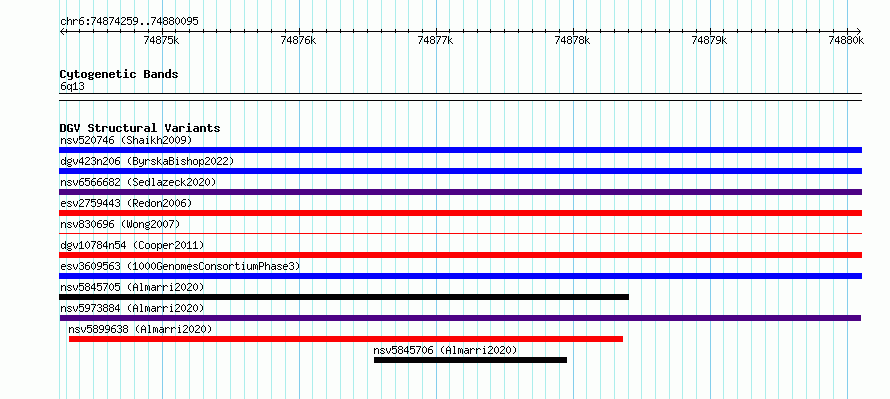Open nsv830696 (Wong2007) variant label
This screenshot has height=399, width=890.
click(x=120, y=224)
